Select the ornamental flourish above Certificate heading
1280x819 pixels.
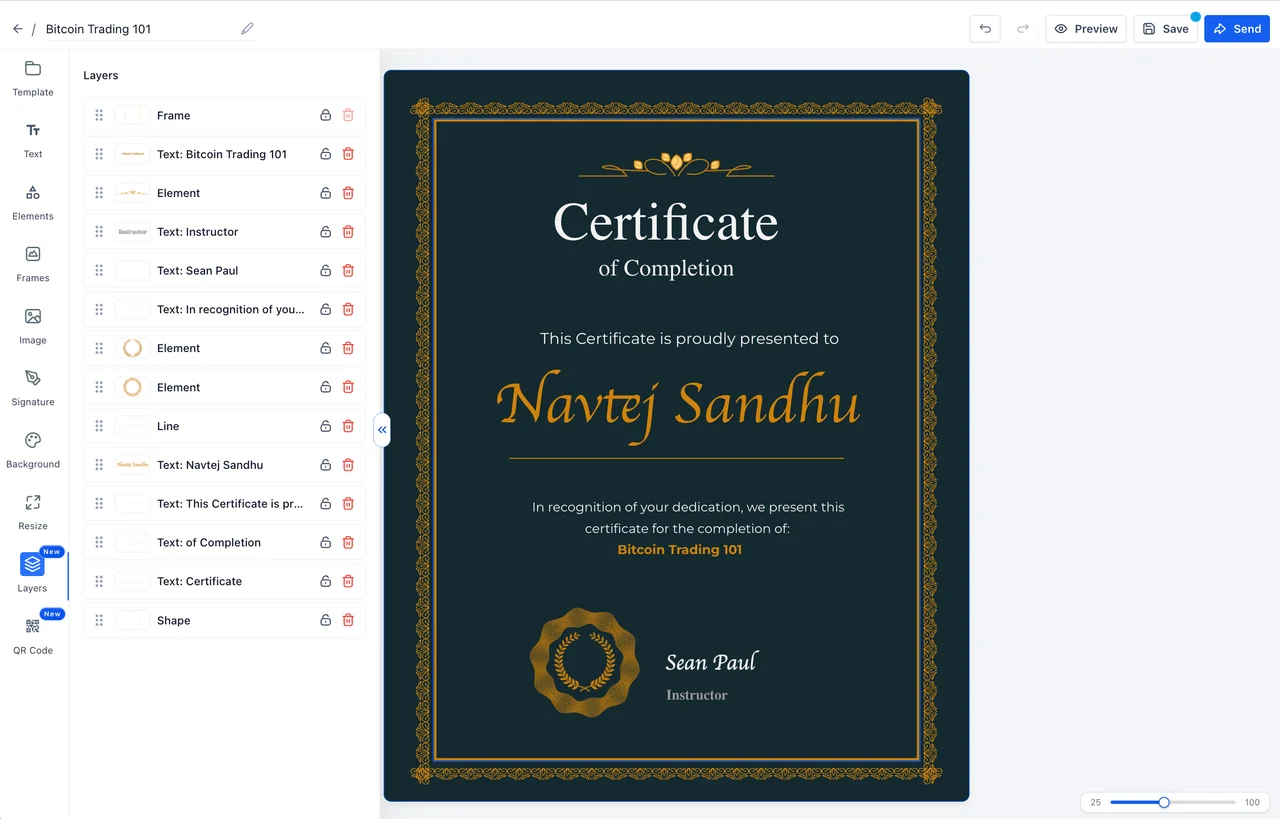677,164
